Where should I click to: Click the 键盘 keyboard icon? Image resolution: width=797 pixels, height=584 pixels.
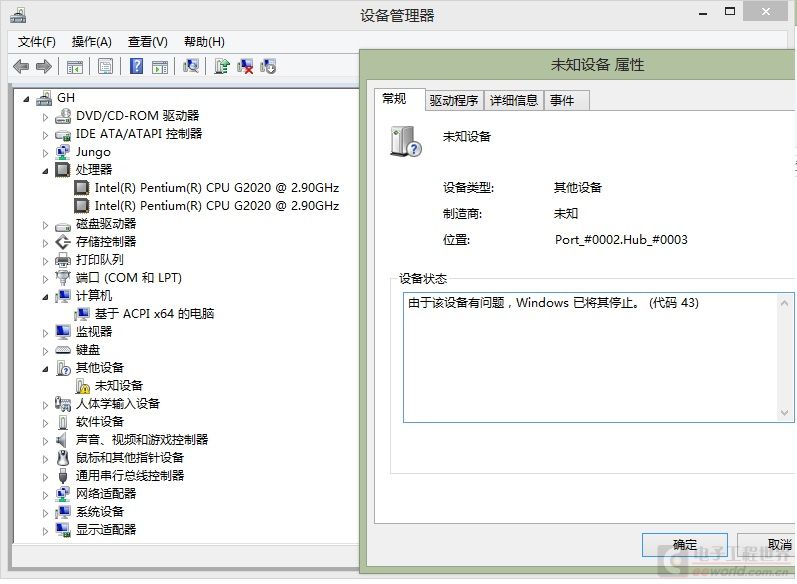[63, 350]
